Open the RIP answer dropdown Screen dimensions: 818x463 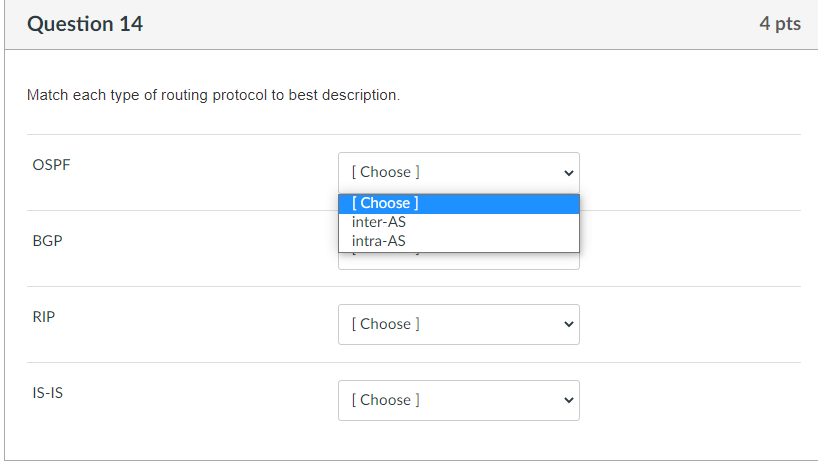click(459, 324)
